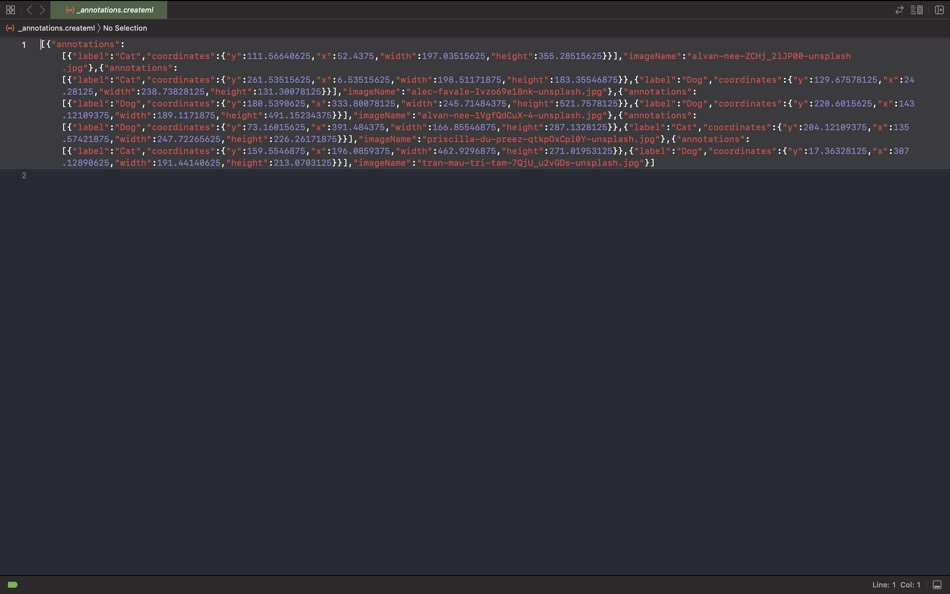Screen dimensions: 950x594
Task: Open the adjust editor options icon
Action: pyautogui.click(x=917, y=10)
